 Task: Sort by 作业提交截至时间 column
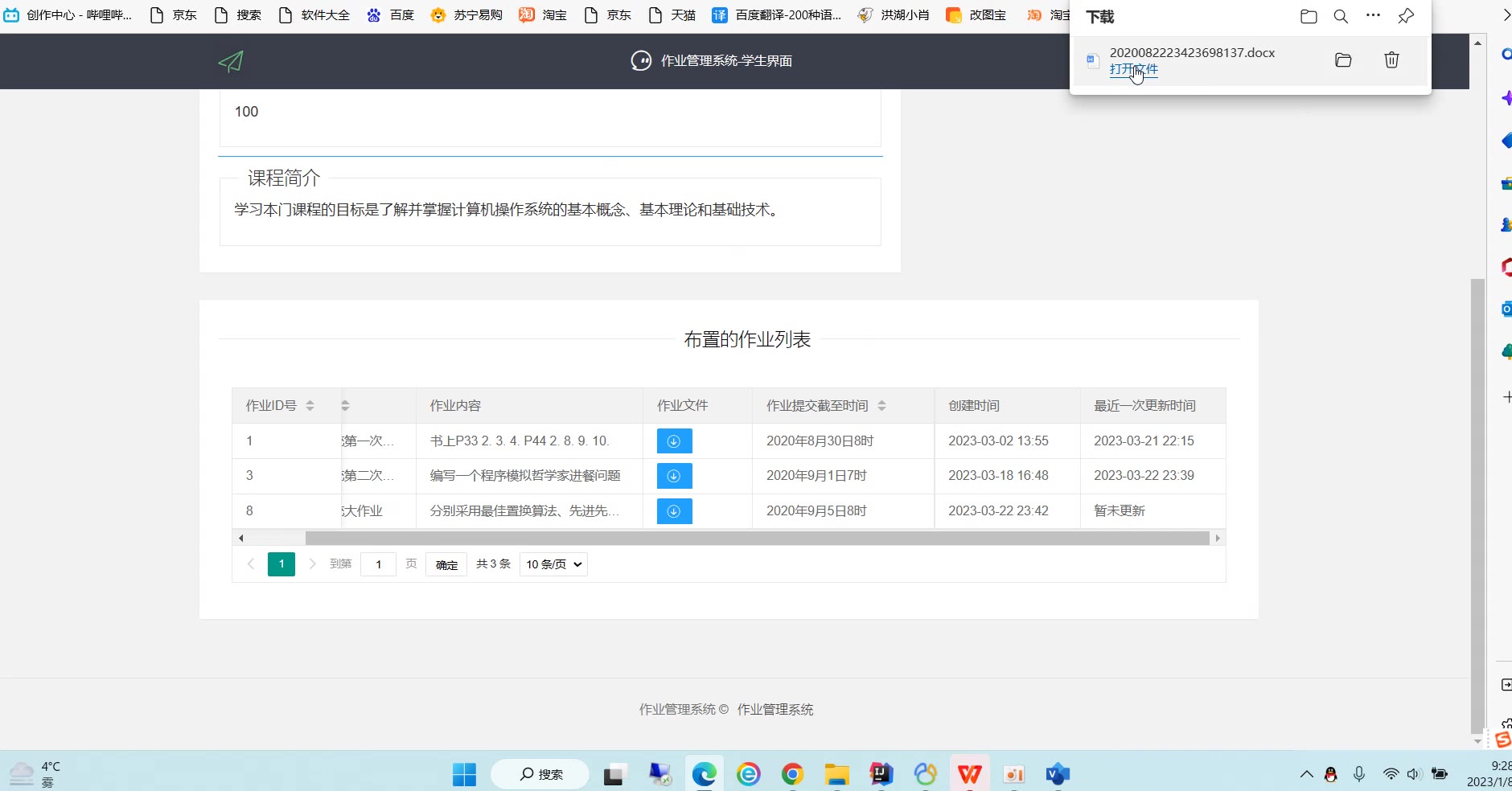click(881, 406)
